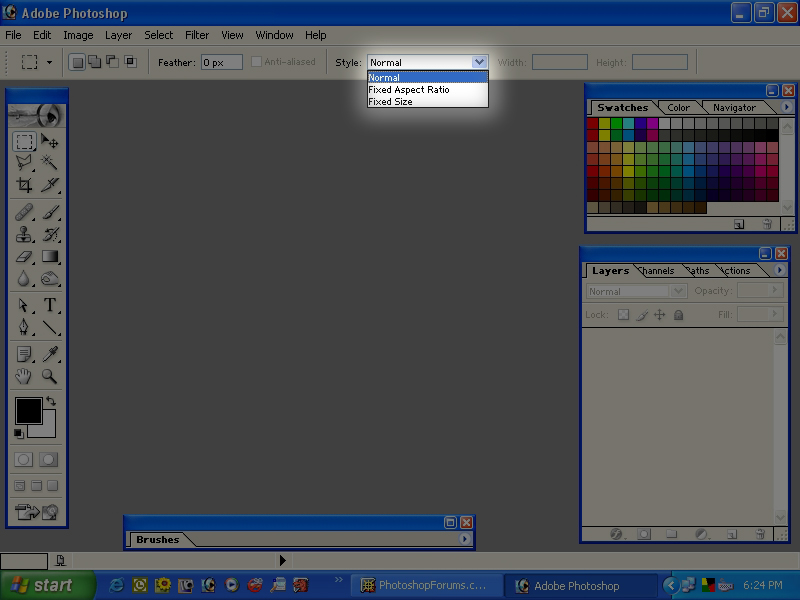Select the Eraser tool
The height and width of the screenshot is (600, 800).
(x=25, y=257)
